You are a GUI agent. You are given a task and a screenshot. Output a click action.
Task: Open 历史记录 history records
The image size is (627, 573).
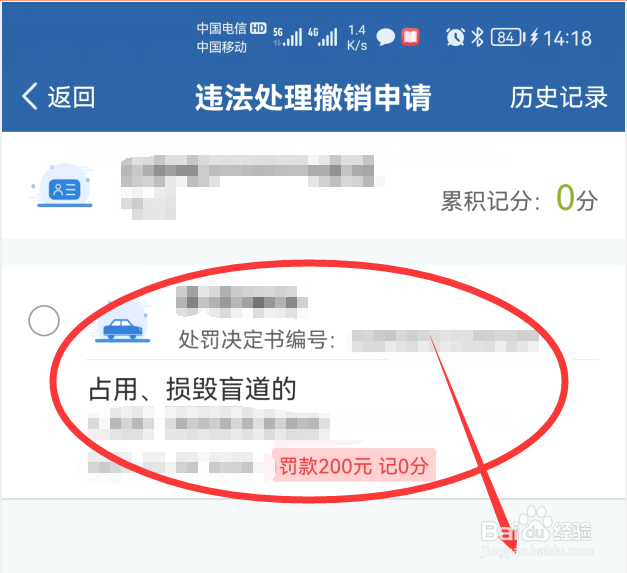[559, 97]
